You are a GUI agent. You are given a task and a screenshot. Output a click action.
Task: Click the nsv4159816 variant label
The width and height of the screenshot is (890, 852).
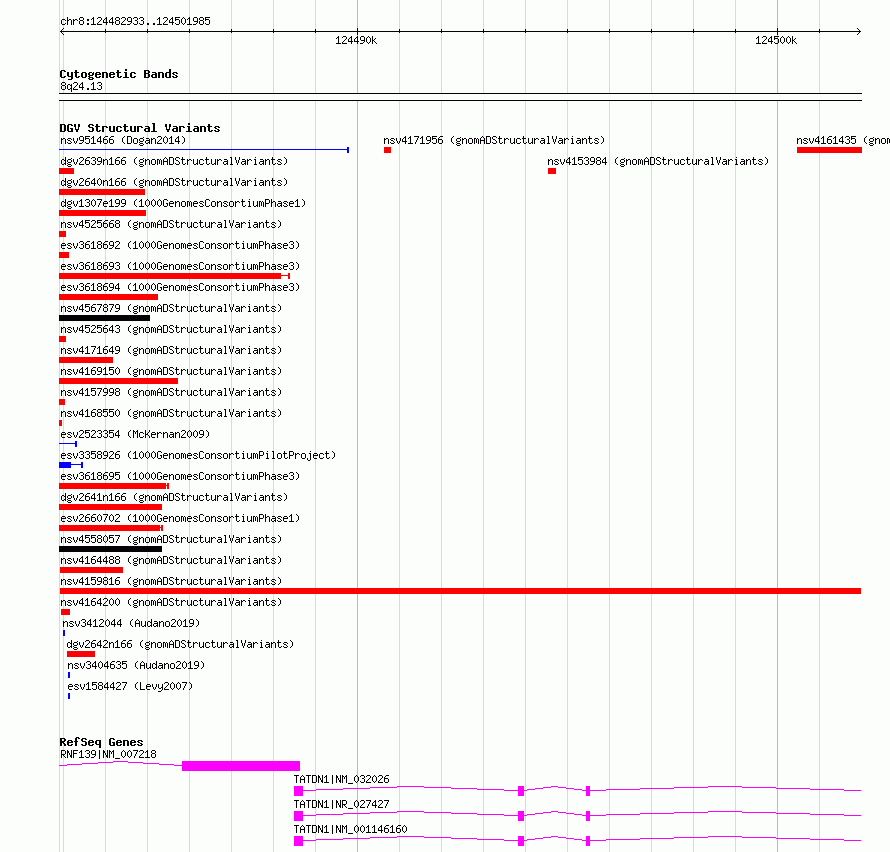click(171, 581)
